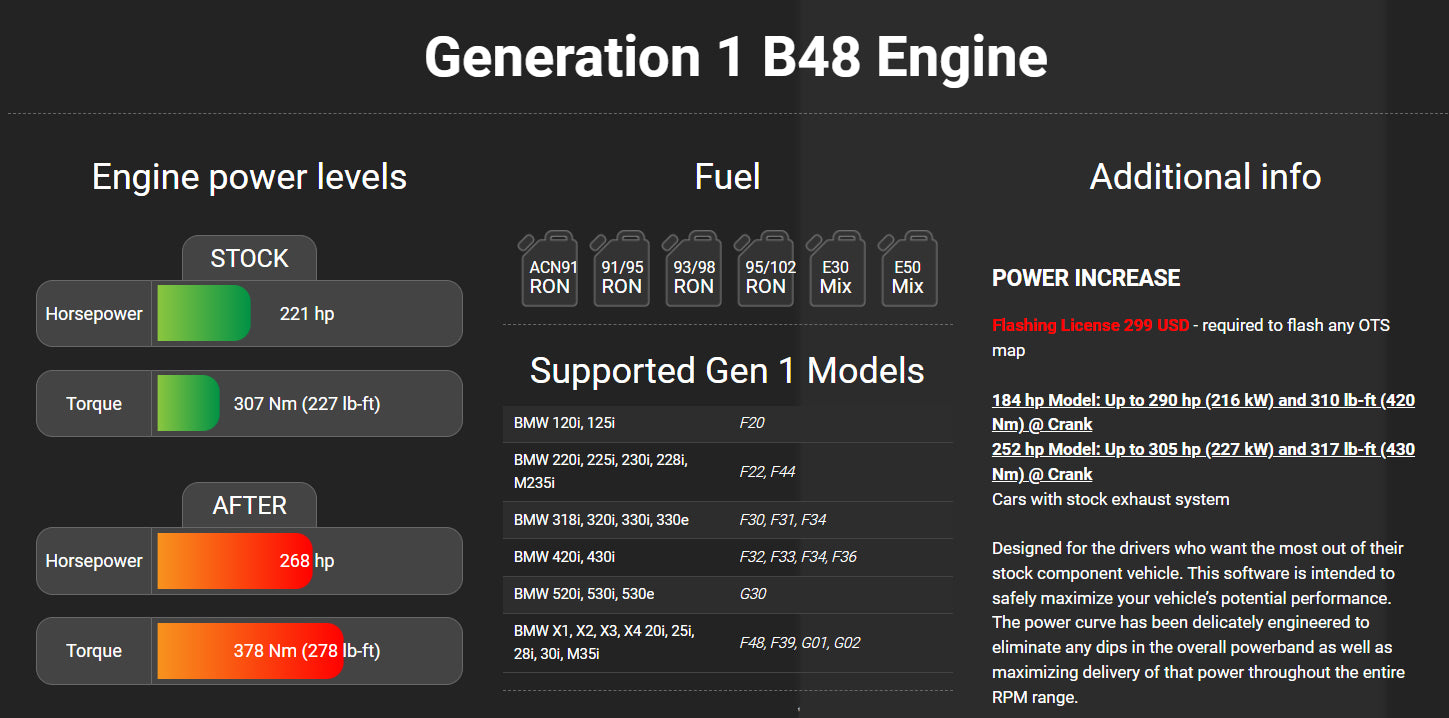Select the E30 Mix fuel canister

coord(836,268)
